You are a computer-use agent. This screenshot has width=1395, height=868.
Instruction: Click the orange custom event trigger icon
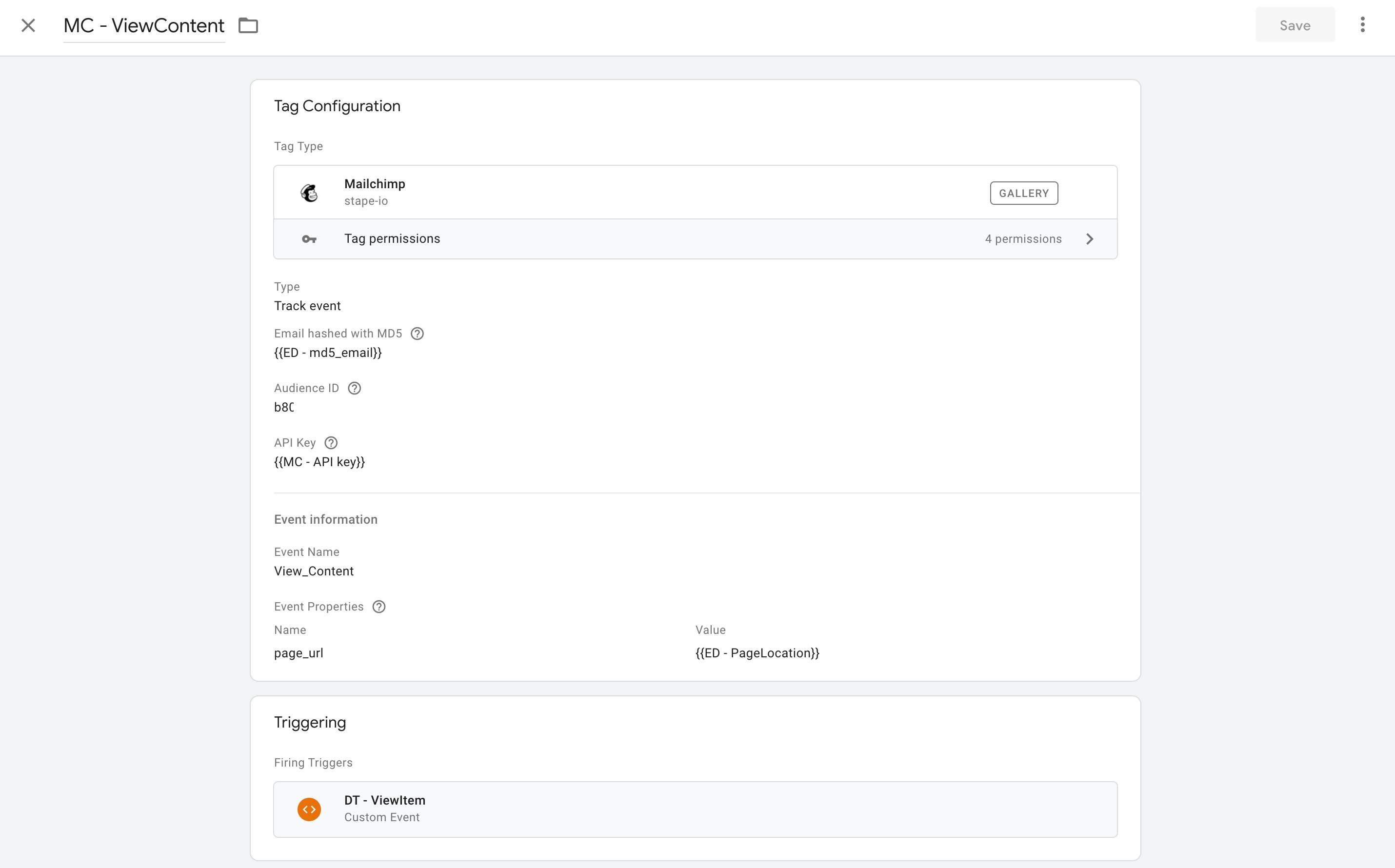[x=309, y=809]
